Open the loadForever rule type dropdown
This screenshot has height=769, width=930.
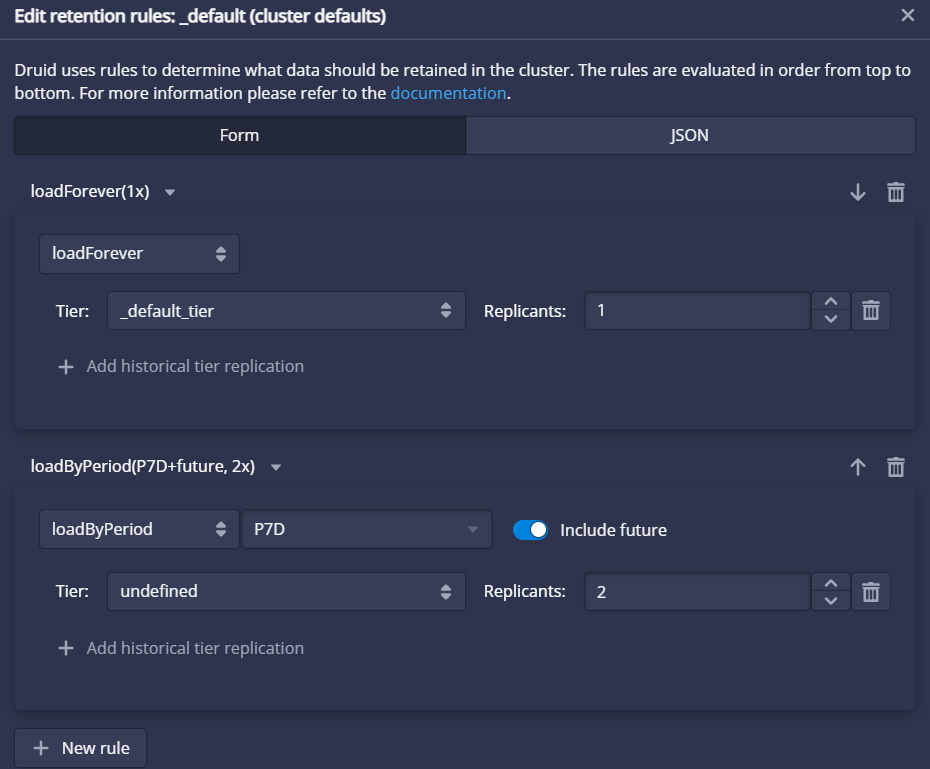[x=139, y=254]
